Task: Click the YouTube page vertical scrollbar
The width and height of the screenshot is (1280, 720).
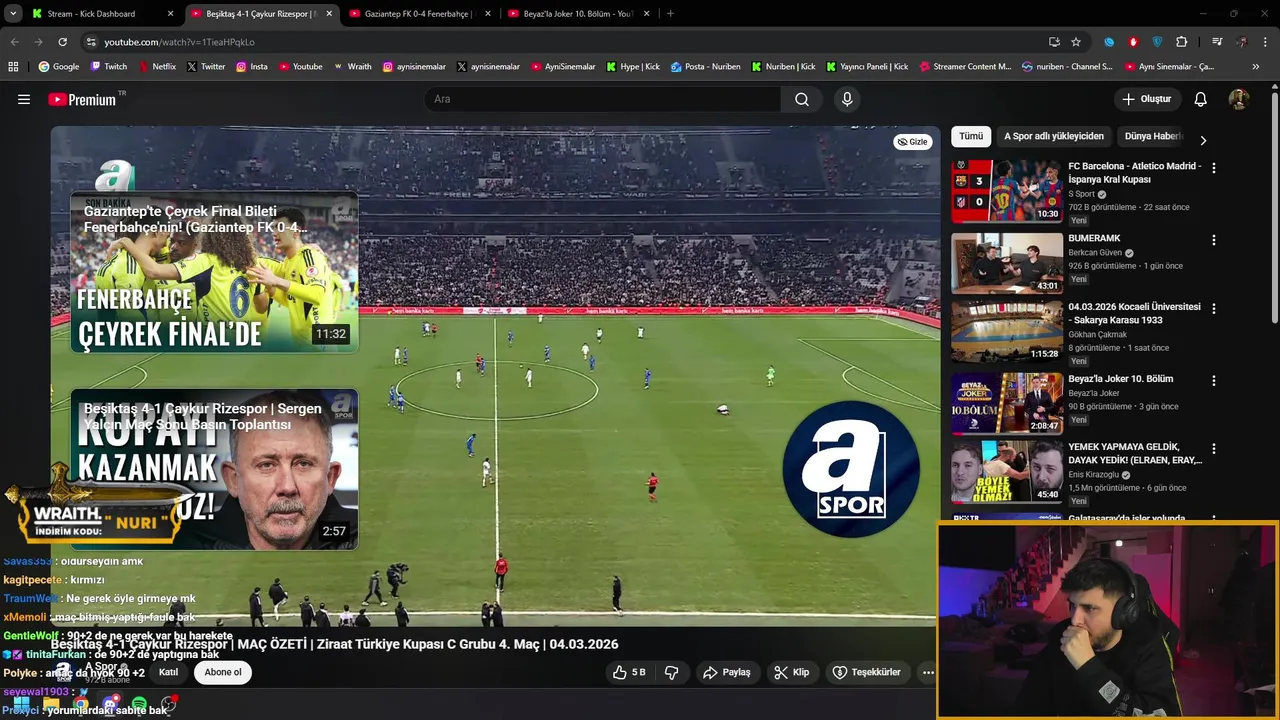Action: (x=1274, y=210)
